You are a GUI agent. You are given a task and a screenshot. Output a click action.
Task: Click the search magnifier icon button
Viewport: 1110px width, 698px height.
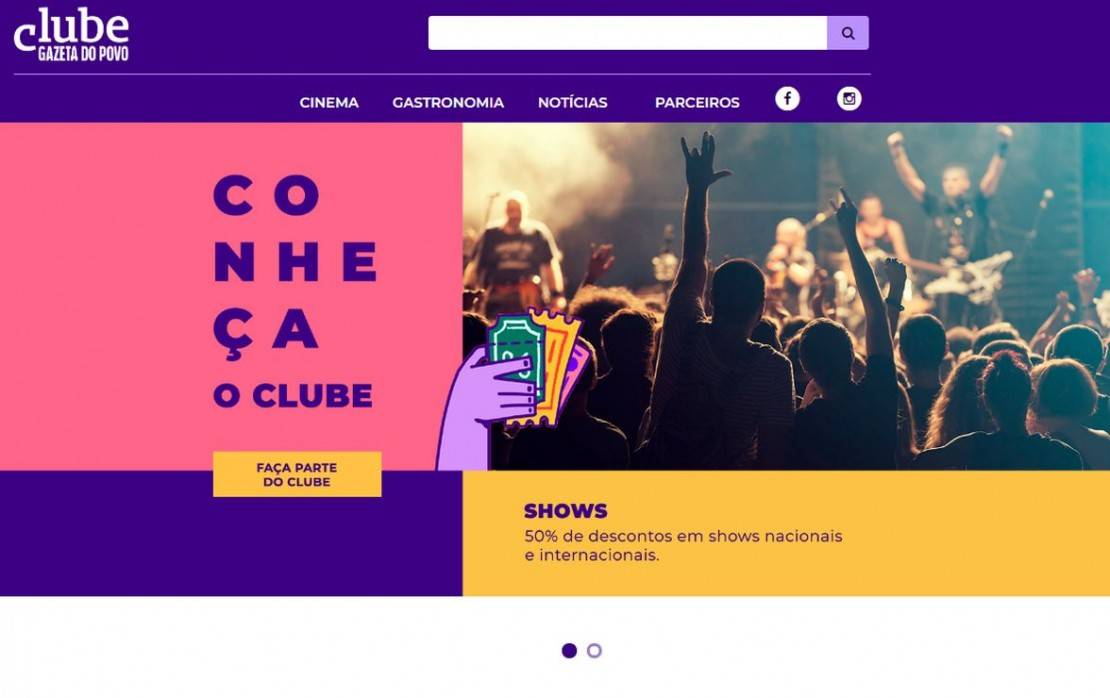click(x=847, y=33)
